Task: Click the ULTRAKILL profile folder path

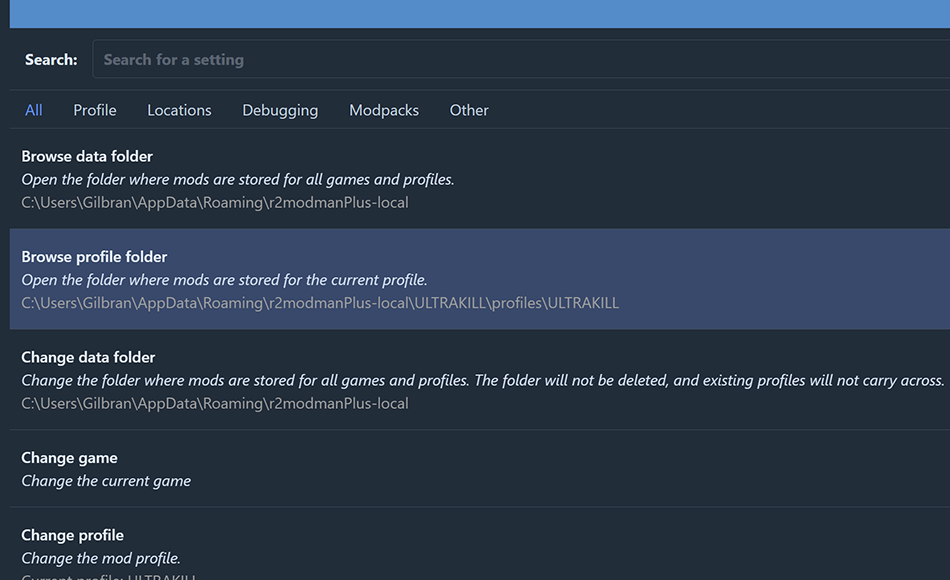Action: 320,303
